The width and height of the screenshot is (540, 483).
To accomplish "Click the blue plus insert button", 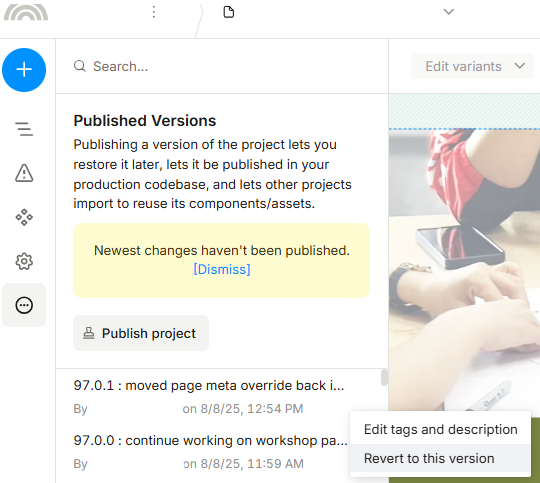I will pyautogui.click(x=24, y=70).
